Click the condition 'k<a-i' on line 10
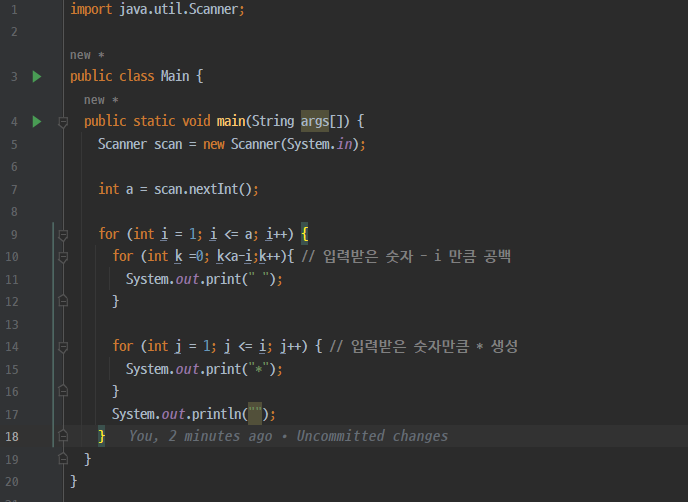Image resolution: width=688 pixels, height=502 pixels. pyautogui.click(x=234, y=256)
